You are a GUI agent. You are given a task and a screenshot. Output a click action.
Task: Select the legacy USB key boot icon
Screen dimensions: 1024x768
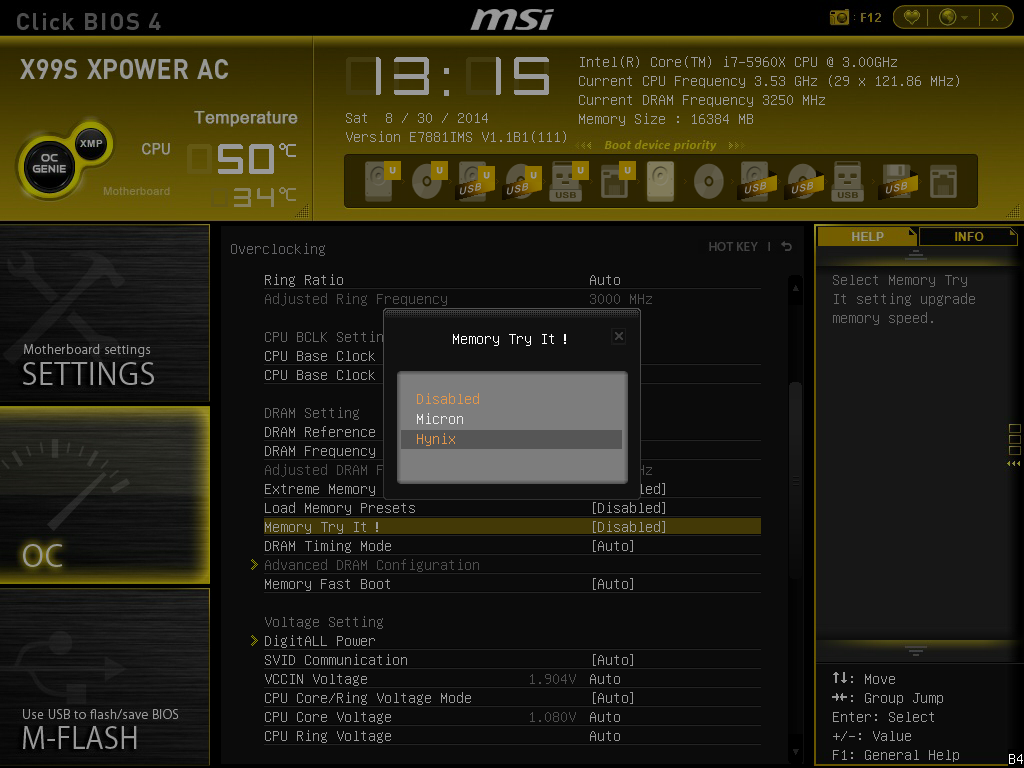[x=848, y=181]
